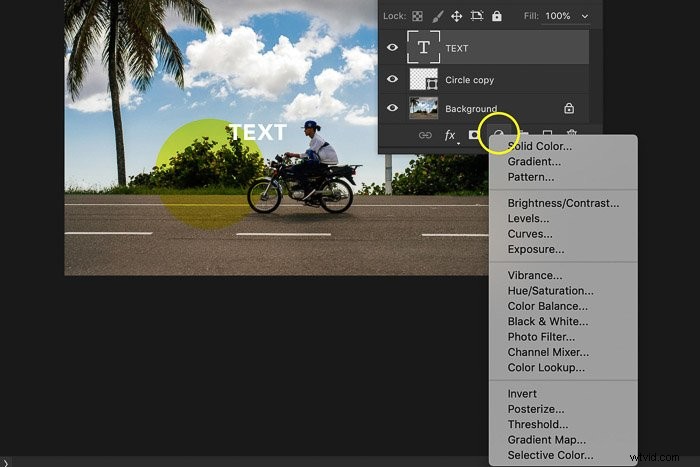Image resolution: width=700 pixels, height=467 pixels.
Task: Select Color Lookup... menu entry
Action: coord(546,367)
